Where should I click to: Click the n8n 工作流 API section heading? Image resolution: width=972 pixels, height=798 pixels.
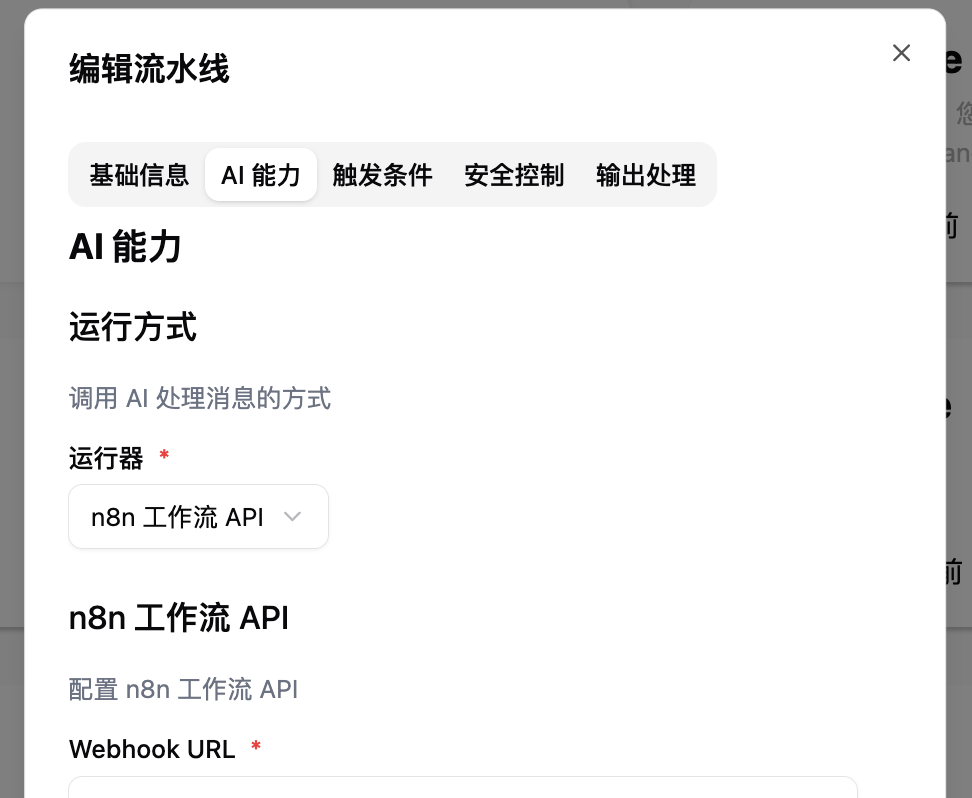click(x=178, y=617)
